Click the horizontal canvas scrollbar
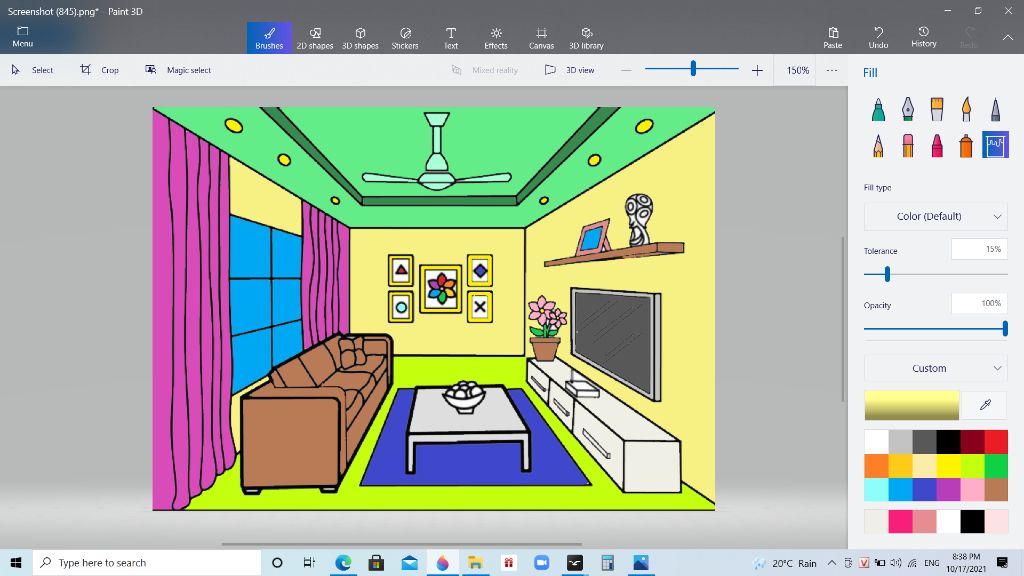 [x=402, y=543]
